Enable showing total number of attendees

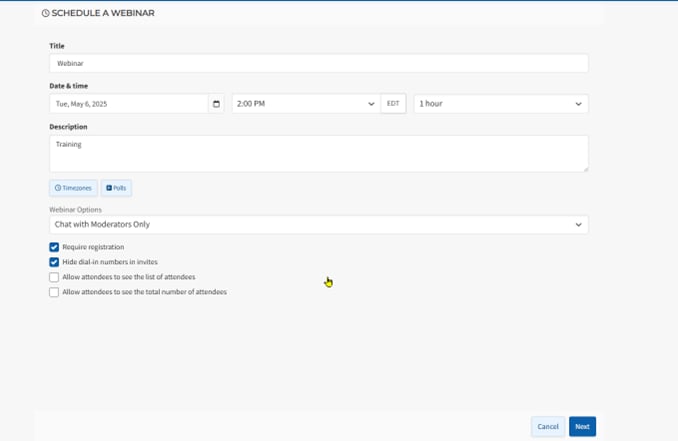pyautogui.click(x=54, y=292)
